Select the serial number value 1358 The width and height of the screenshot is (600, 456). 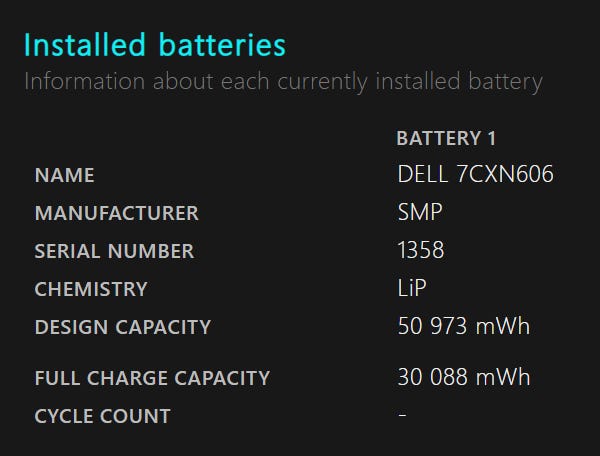click(x=421, y=251)
